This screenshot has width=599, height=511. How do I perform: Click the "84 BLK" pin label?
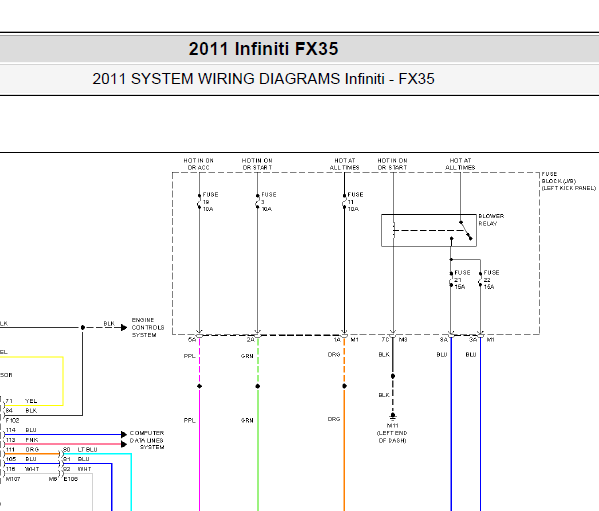[21, 411]
